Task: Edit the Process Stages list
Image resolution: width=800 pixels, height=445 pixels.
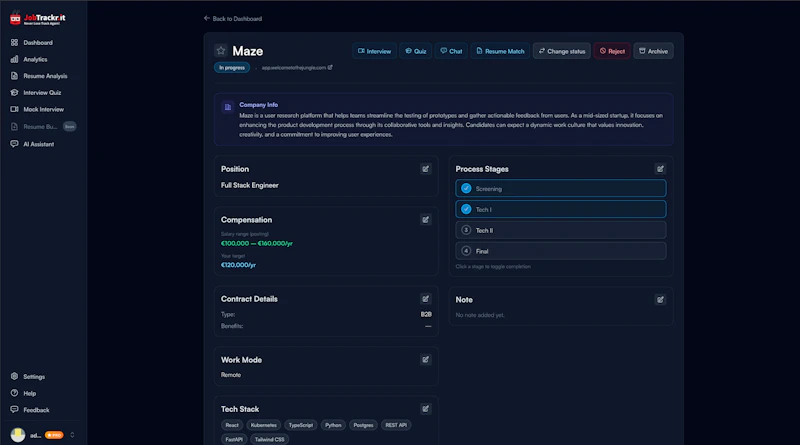Action: tap(660, 169)
